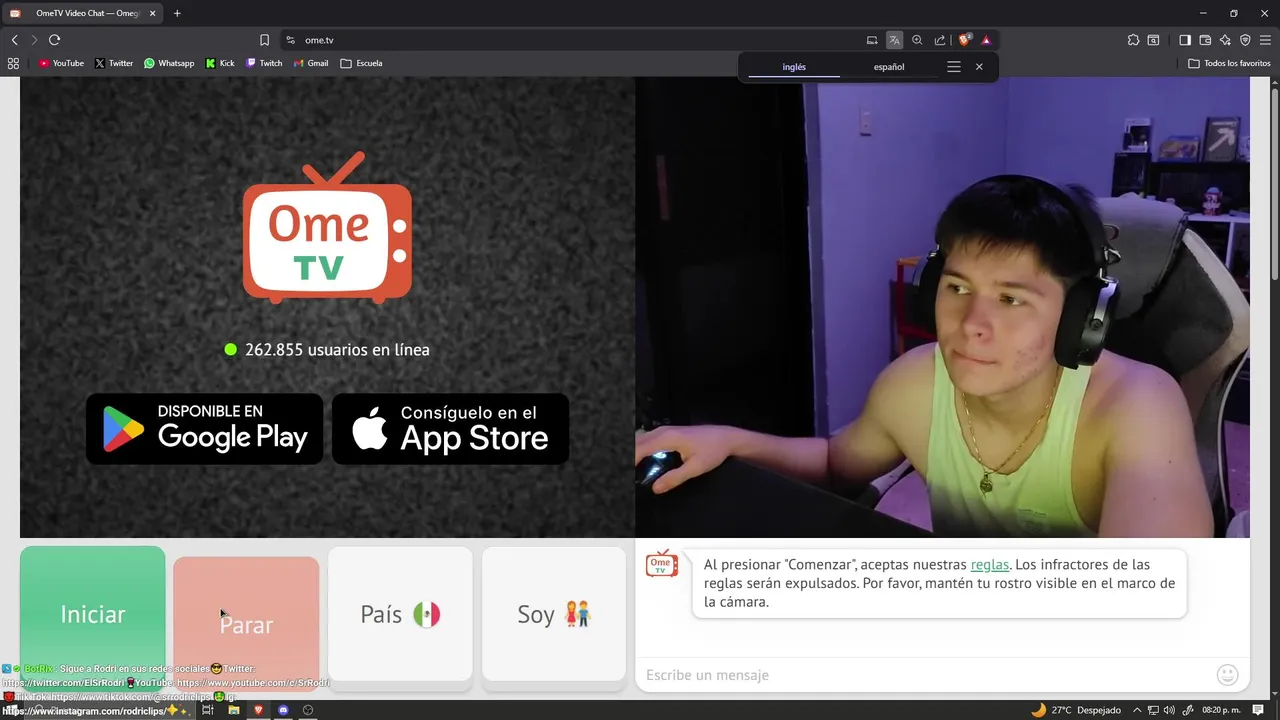
Task: Select the inglés tab in the translate popup
Action: point(794,67)
